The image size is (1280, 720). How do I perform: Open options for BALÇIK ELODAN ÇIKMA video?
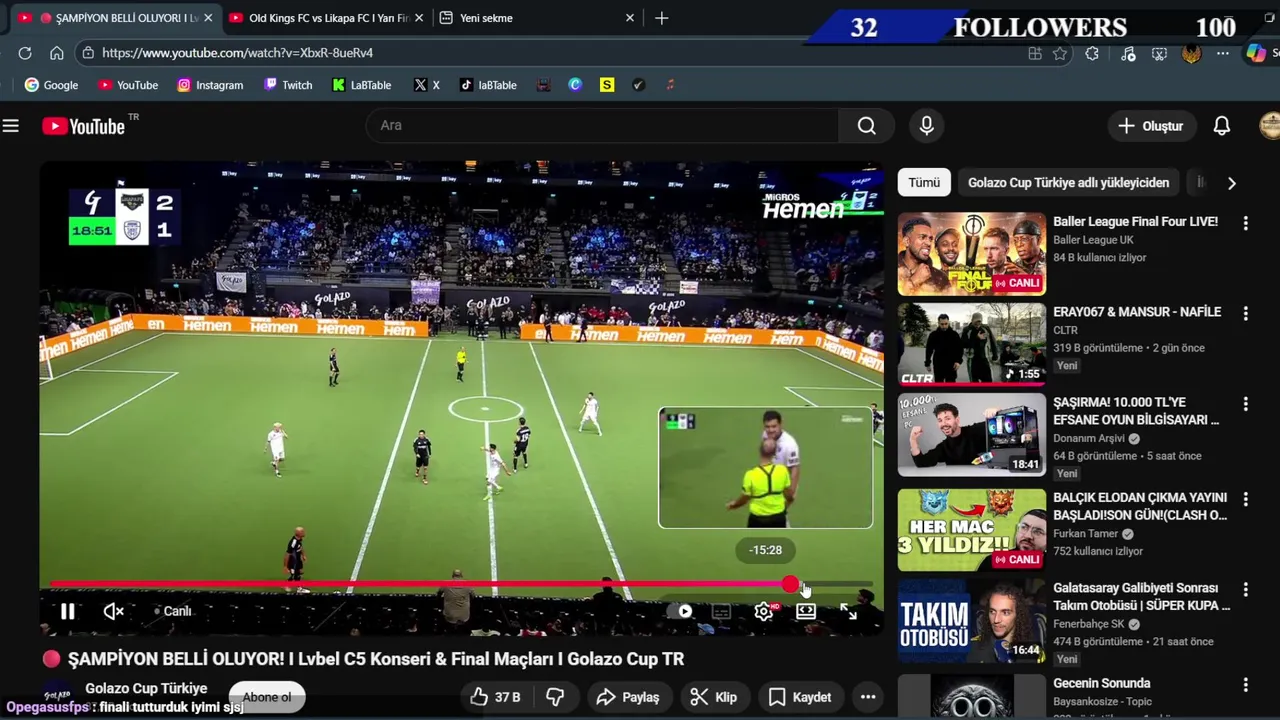[x=1245, y=498]
